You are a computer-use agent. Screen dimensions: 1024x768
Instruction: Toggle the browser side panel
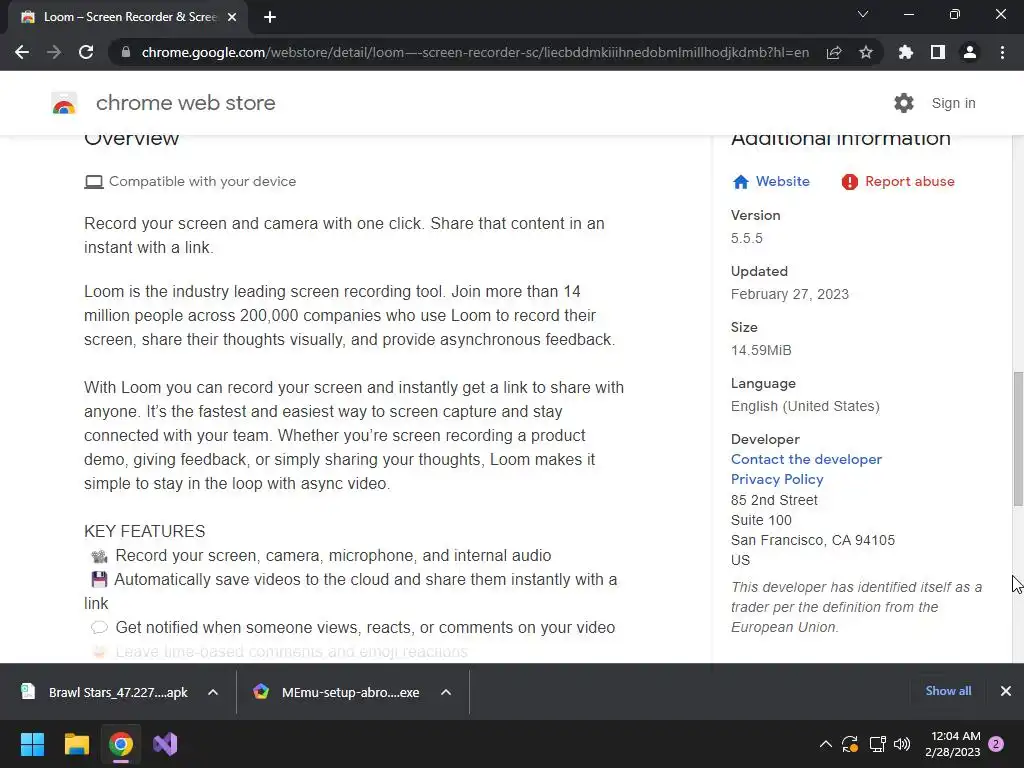point(938,52)
